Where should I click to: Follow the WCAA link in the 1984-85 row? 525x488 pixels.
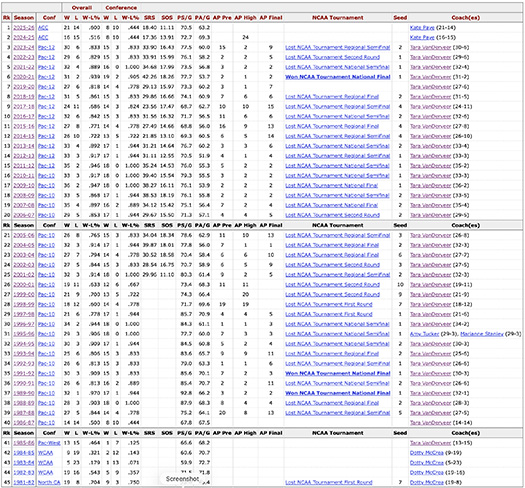pos(45,452)
